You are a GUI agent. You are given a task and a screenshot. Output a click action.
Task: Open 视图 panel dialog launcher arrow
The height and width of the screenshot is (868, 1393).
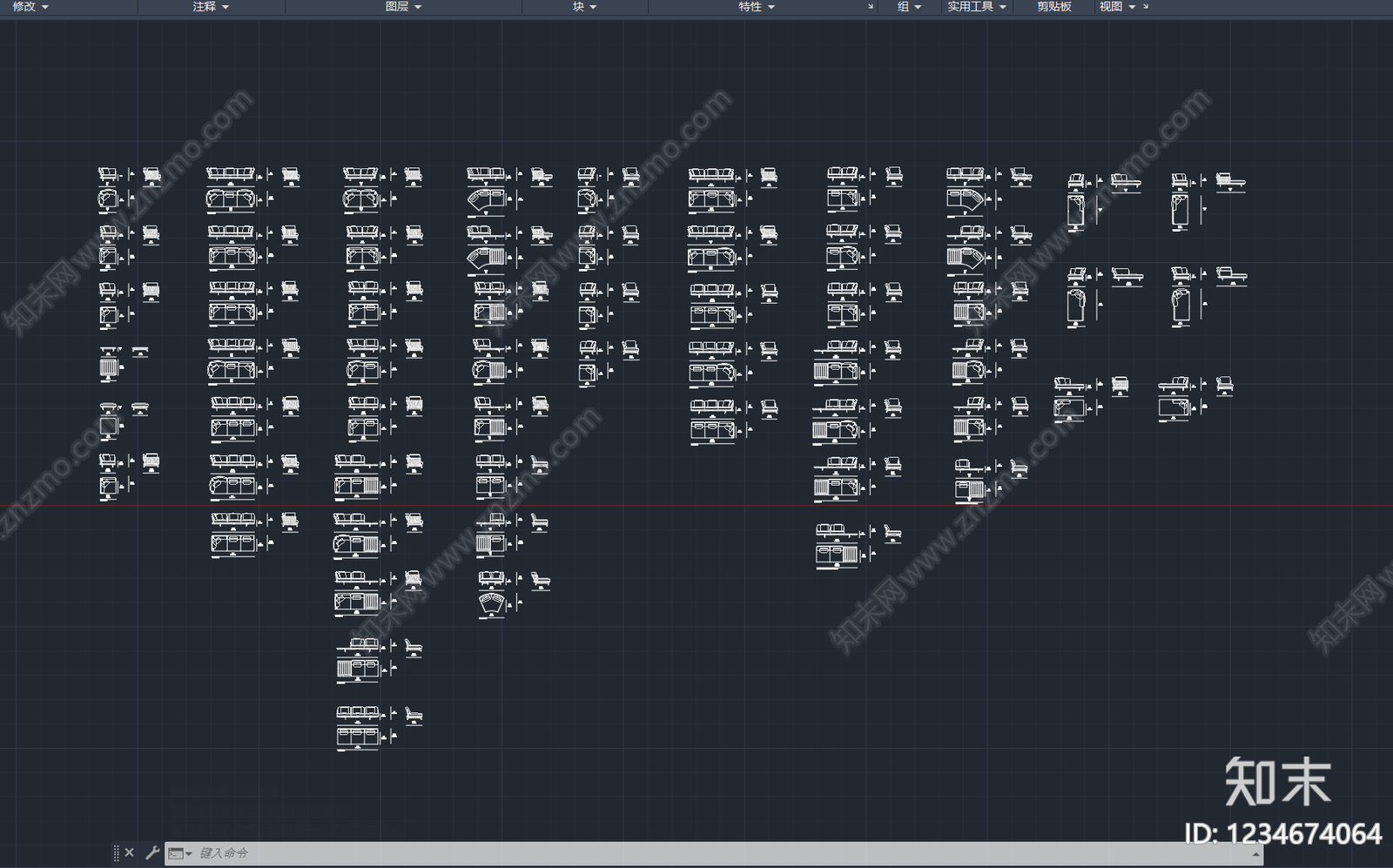pyautogui.click(x=1146, y=6)
